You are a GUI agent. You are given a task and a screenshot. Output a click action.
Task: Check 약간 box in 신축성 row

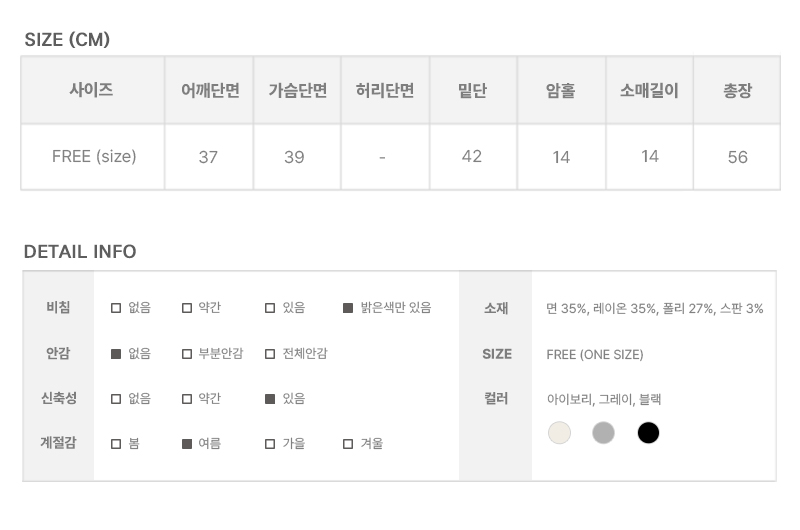click(x=187, y=399)
